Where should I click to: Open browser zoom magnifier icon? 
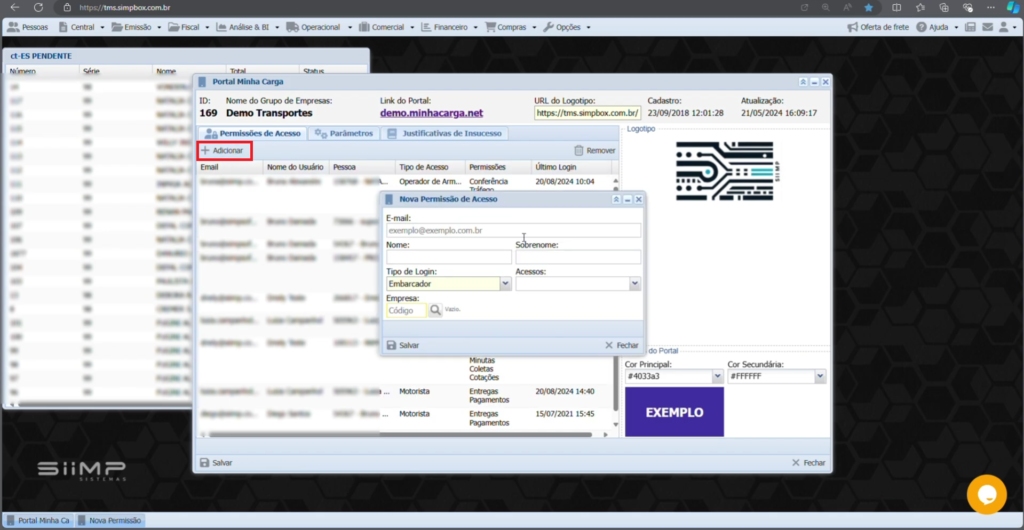pos(826,8)
